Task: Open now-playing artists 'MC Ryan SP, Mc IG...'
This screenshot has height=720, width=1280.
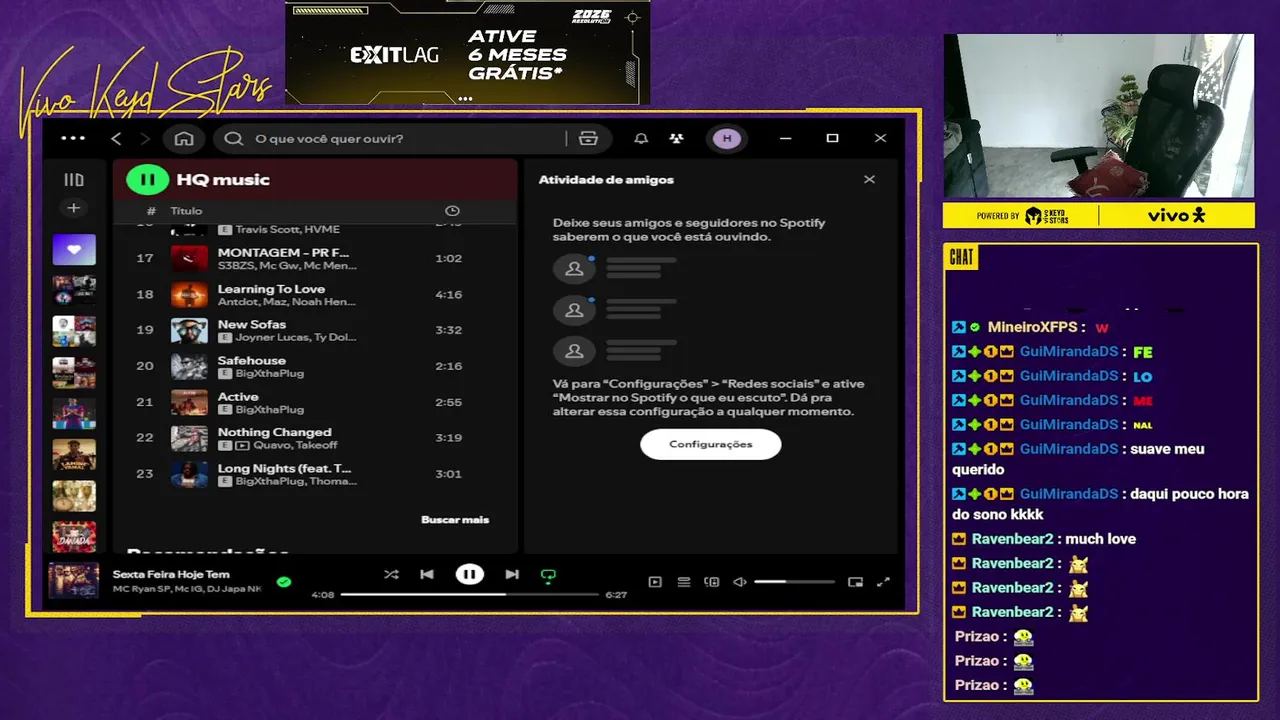Action: tap(187, 589)
